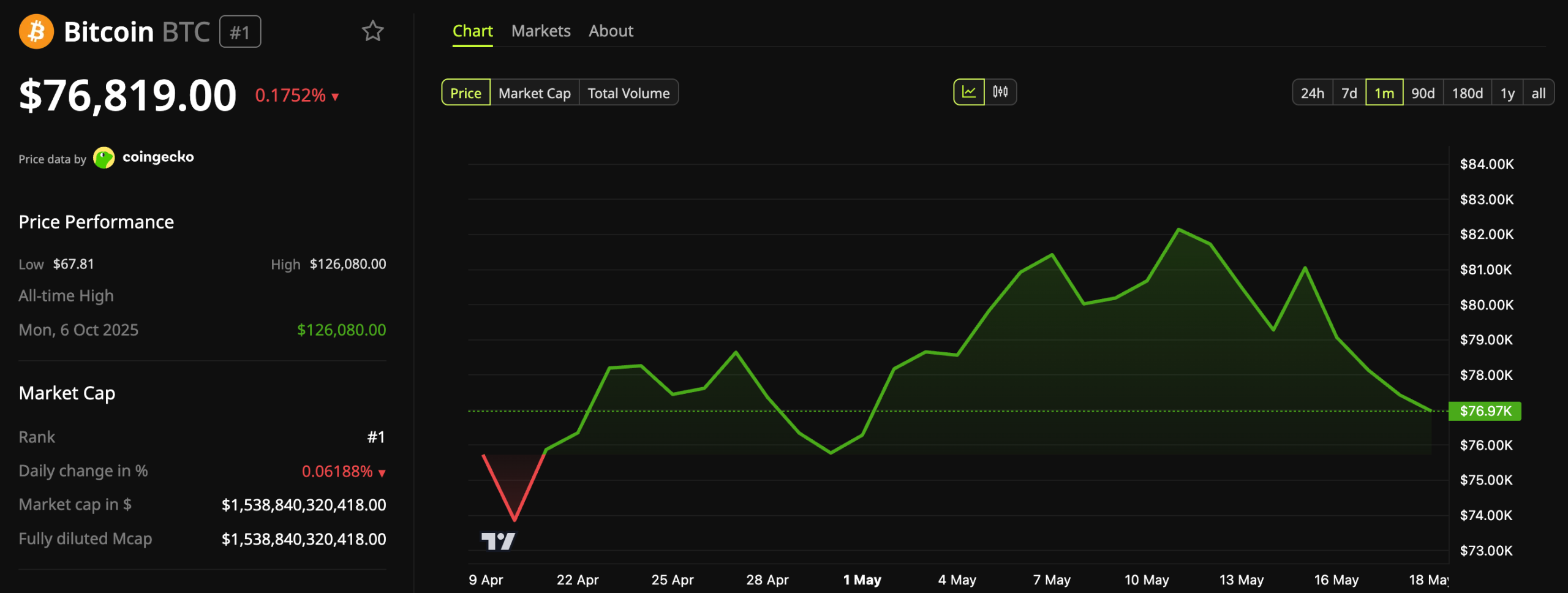Click the Mon, 6 Oct 2025 date
The width and height of the screenshot is (1568, 593).
pyautogui.click(x=78, y=330)
